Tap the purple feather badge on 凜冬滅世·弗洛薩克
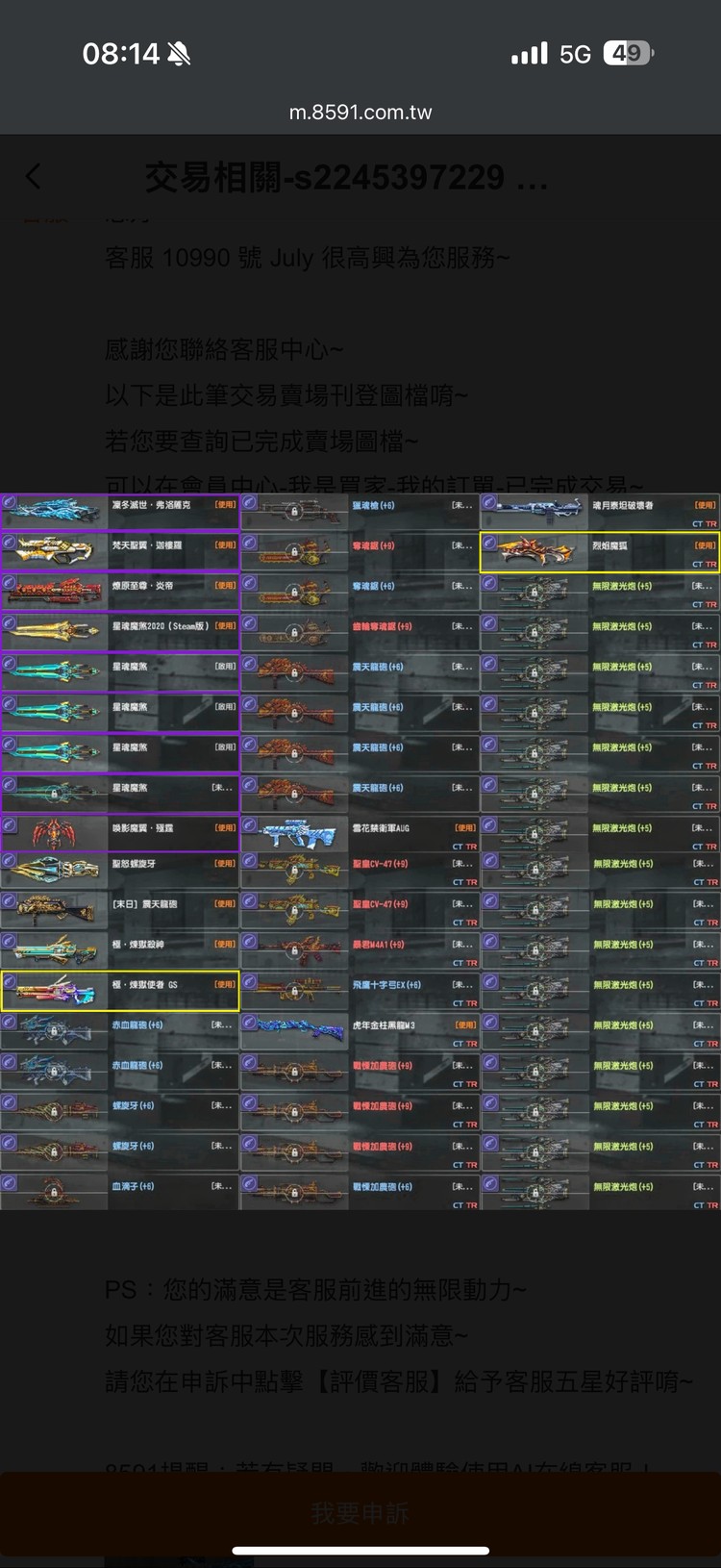 (10, 503)
